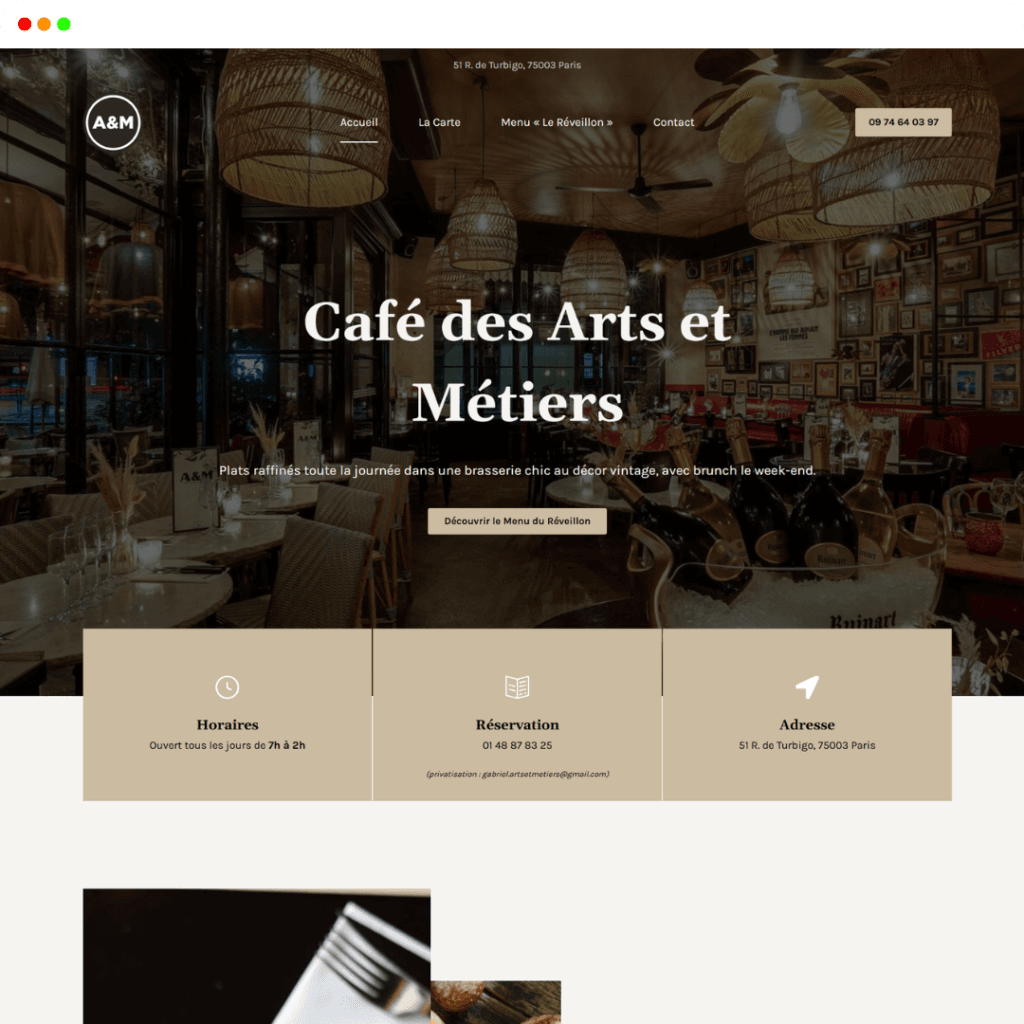The image size is (1024, 1024).
Task: Click the location arrow Adresse icon
Action: (x=807, y=687)
